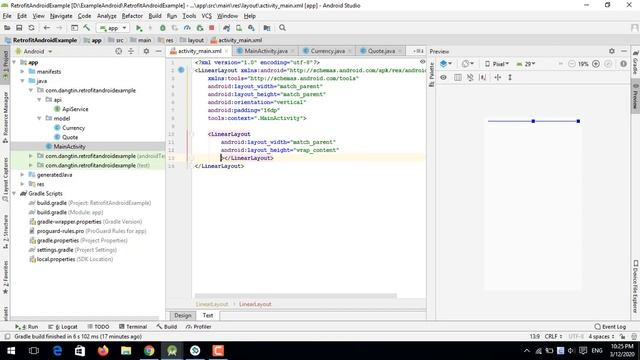The image size is (640, 360).
Task: Click the preview warnings info icon
Action: click(x=623, y=64)
